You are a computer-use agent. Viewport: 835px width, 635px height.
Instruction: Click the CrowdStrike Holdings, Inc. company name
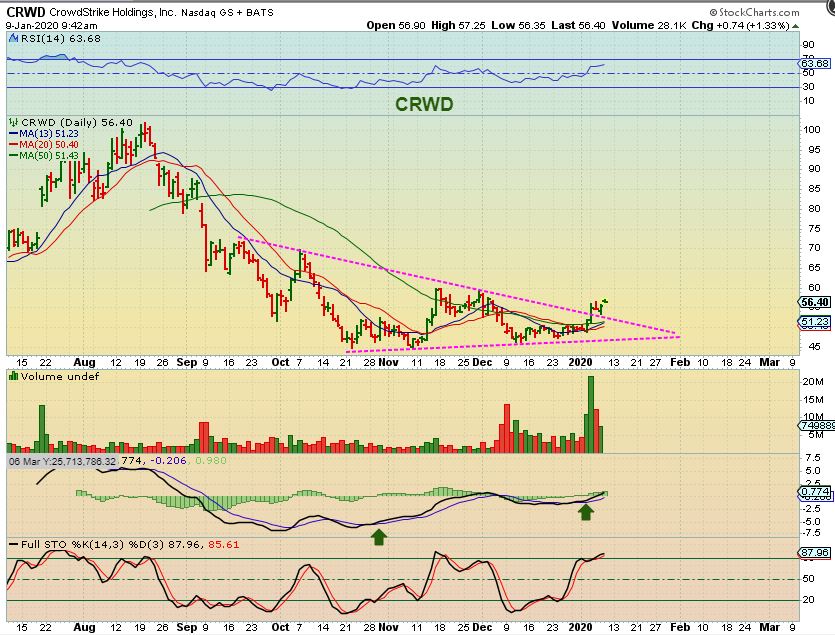click(x=112, y=12)
